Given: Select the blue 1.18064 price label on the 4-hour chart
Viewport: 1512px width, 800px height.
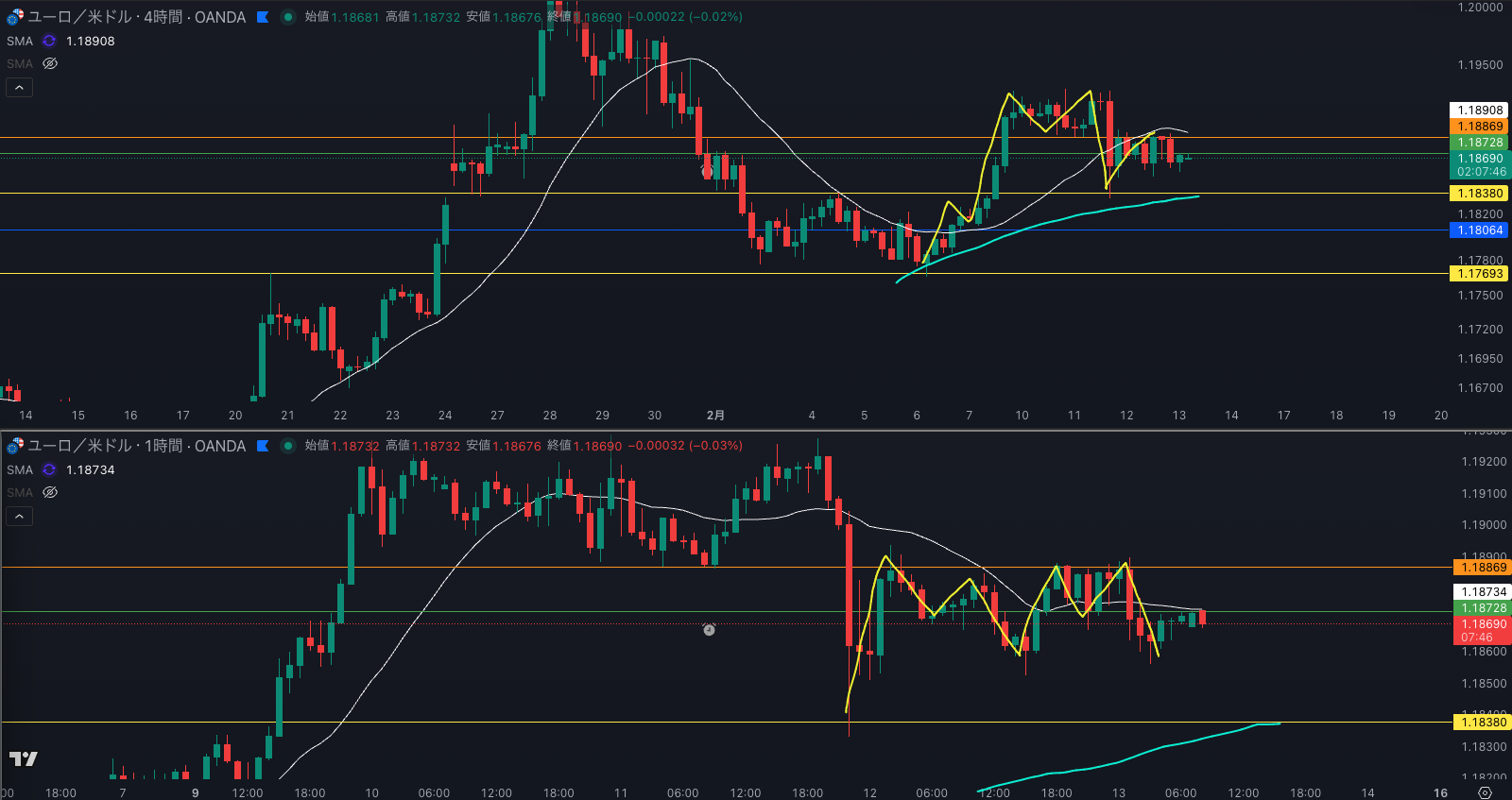Looking at the screenshot, I should click(1479, 230).
